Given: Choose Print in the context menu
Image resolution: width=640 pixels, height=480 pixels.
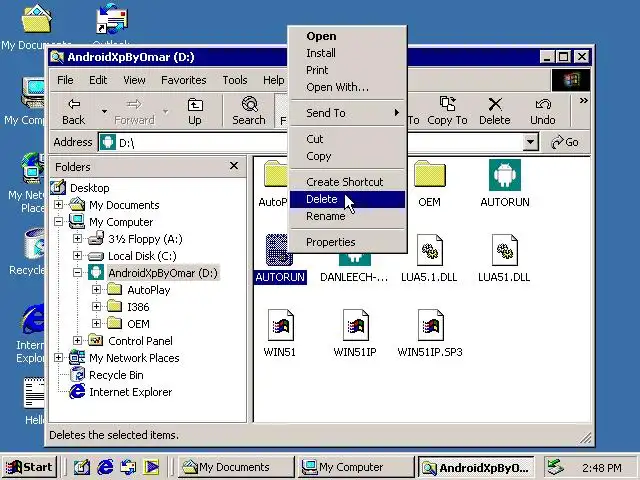Looking at the screenshot, I should click(x=347, y=70).
